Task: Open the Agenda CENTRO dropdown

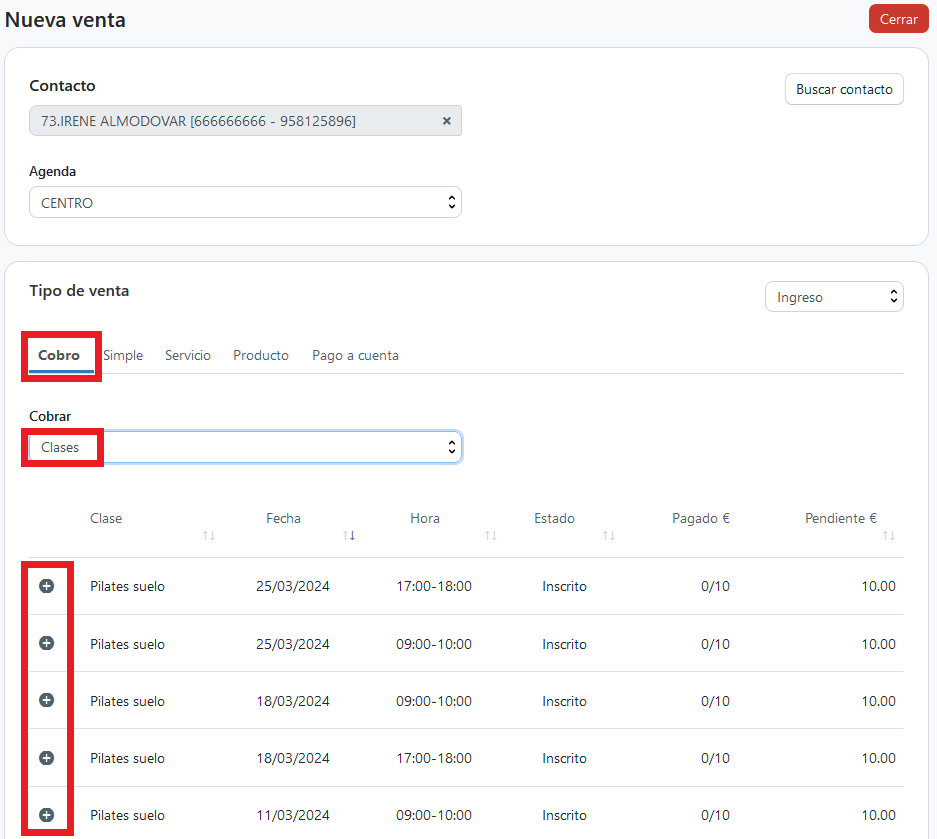Action: tap(245, 203)
